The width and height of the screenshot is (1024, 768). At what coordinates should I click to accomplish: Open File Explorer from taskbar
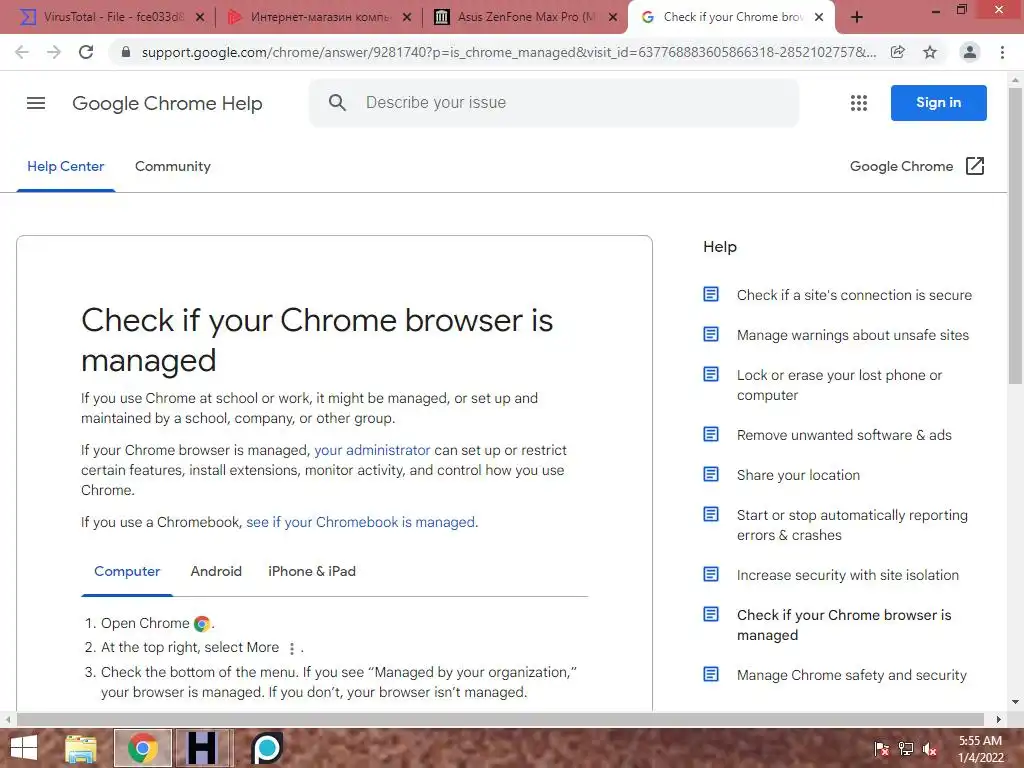(81, 748)
